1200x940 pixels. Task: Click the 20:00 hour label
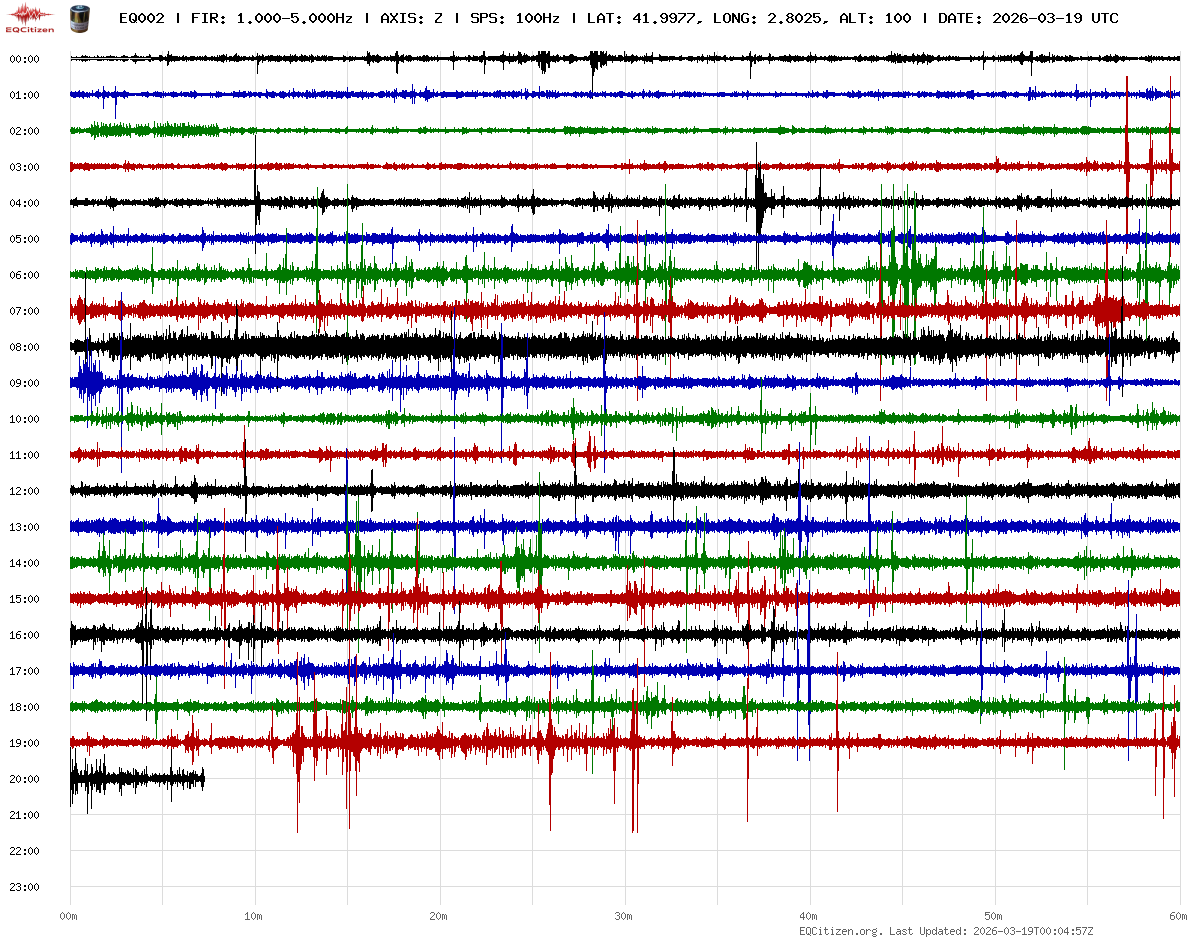point(24,779)
